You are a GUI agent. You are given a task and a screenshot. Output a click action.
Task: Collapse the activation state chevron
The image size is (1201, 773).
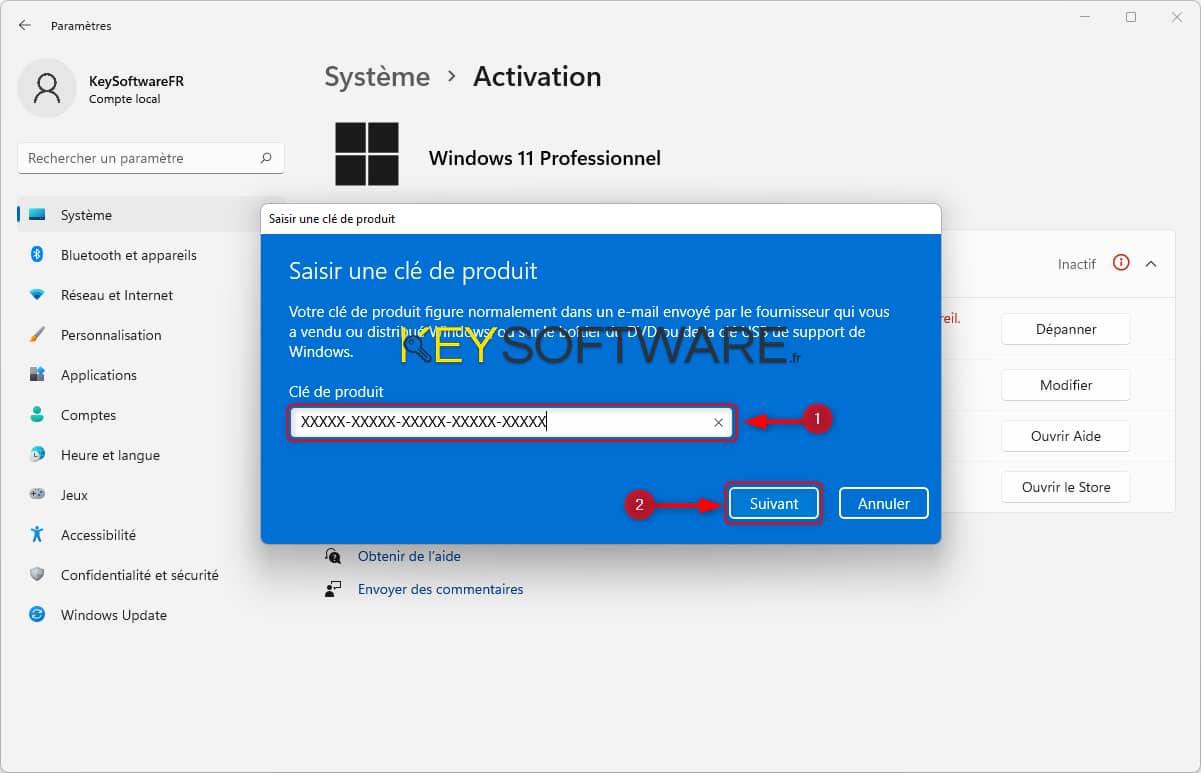[1151, 264]
